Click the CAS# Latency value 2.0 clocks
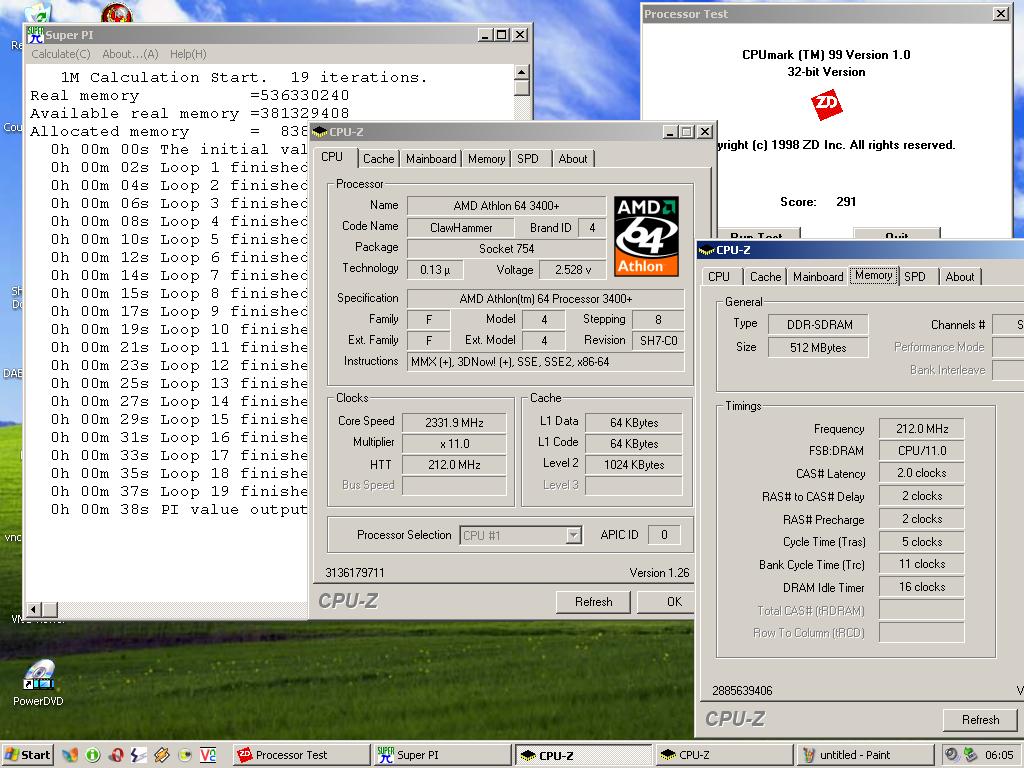 click(x=921, y=473)
